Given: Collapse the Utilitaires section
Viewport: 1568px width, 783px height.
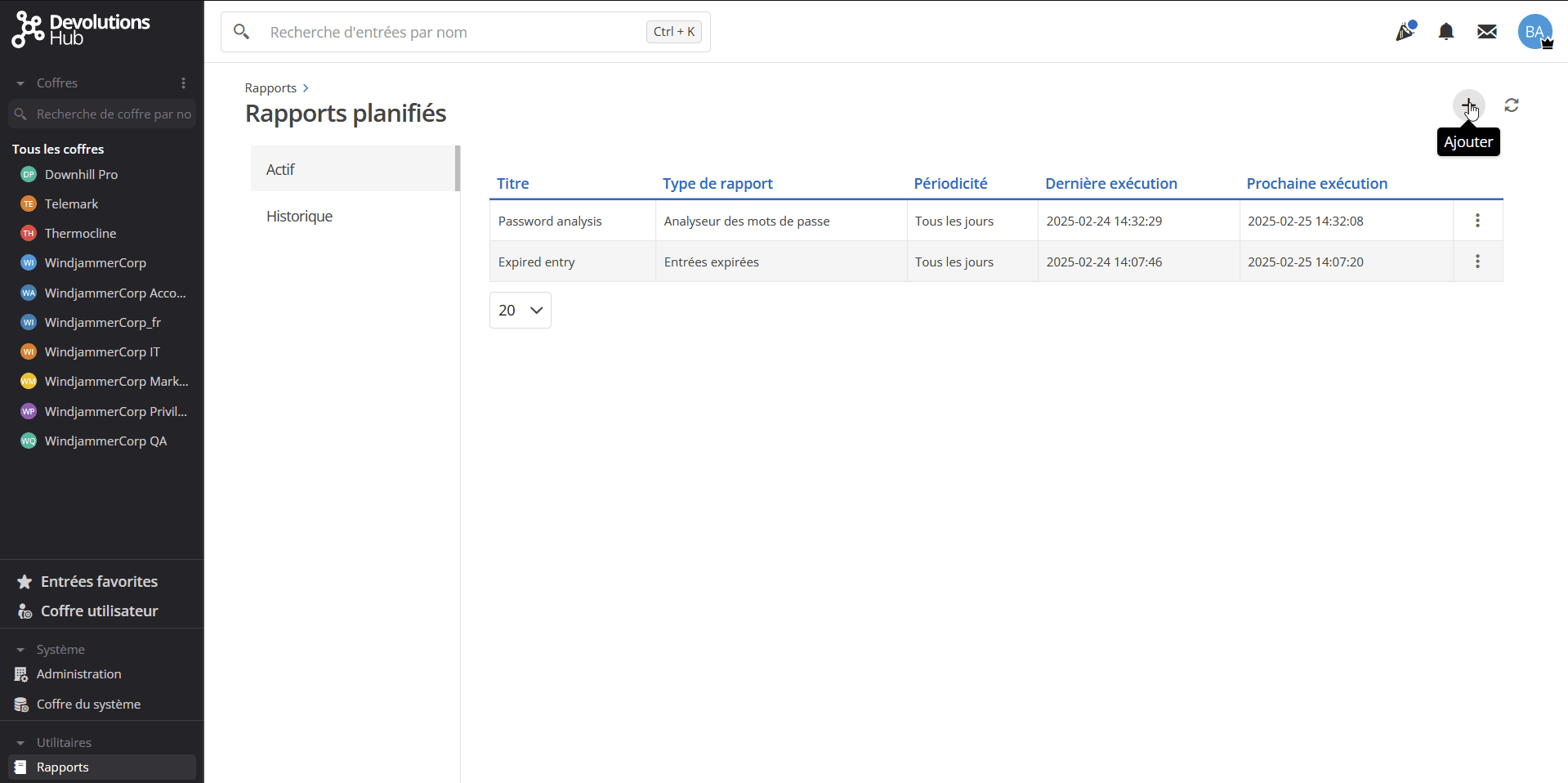Looking at the screenshot, I should (x=20, y=743).
